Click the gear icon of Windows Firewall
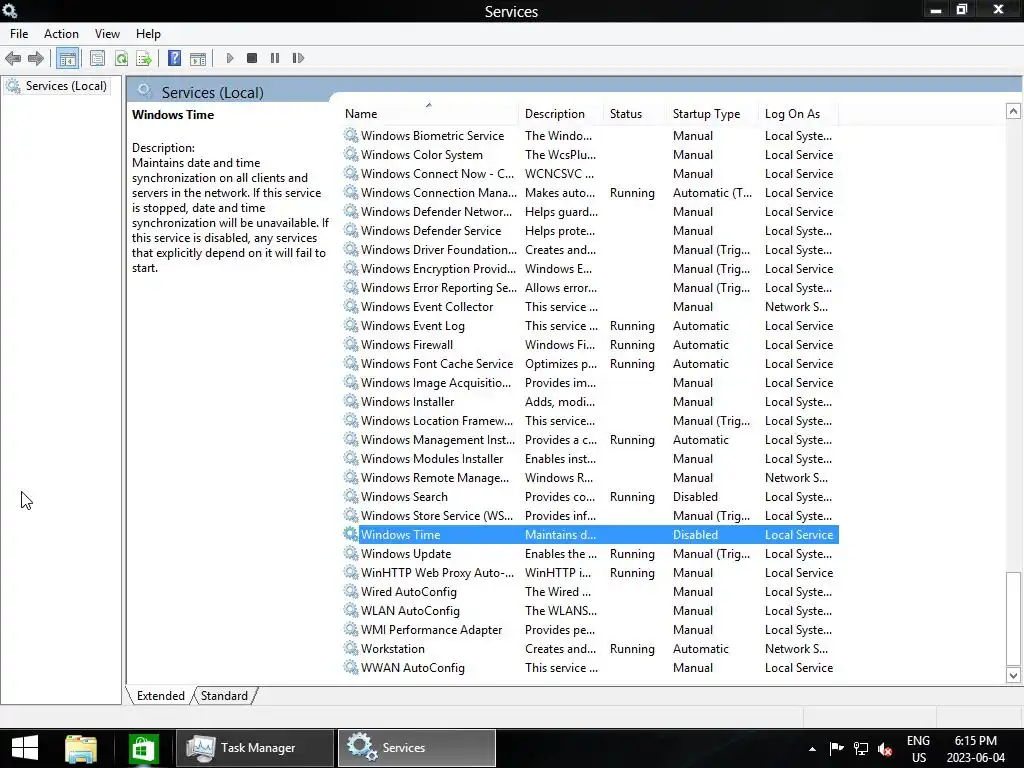 (x=351, y=344)
